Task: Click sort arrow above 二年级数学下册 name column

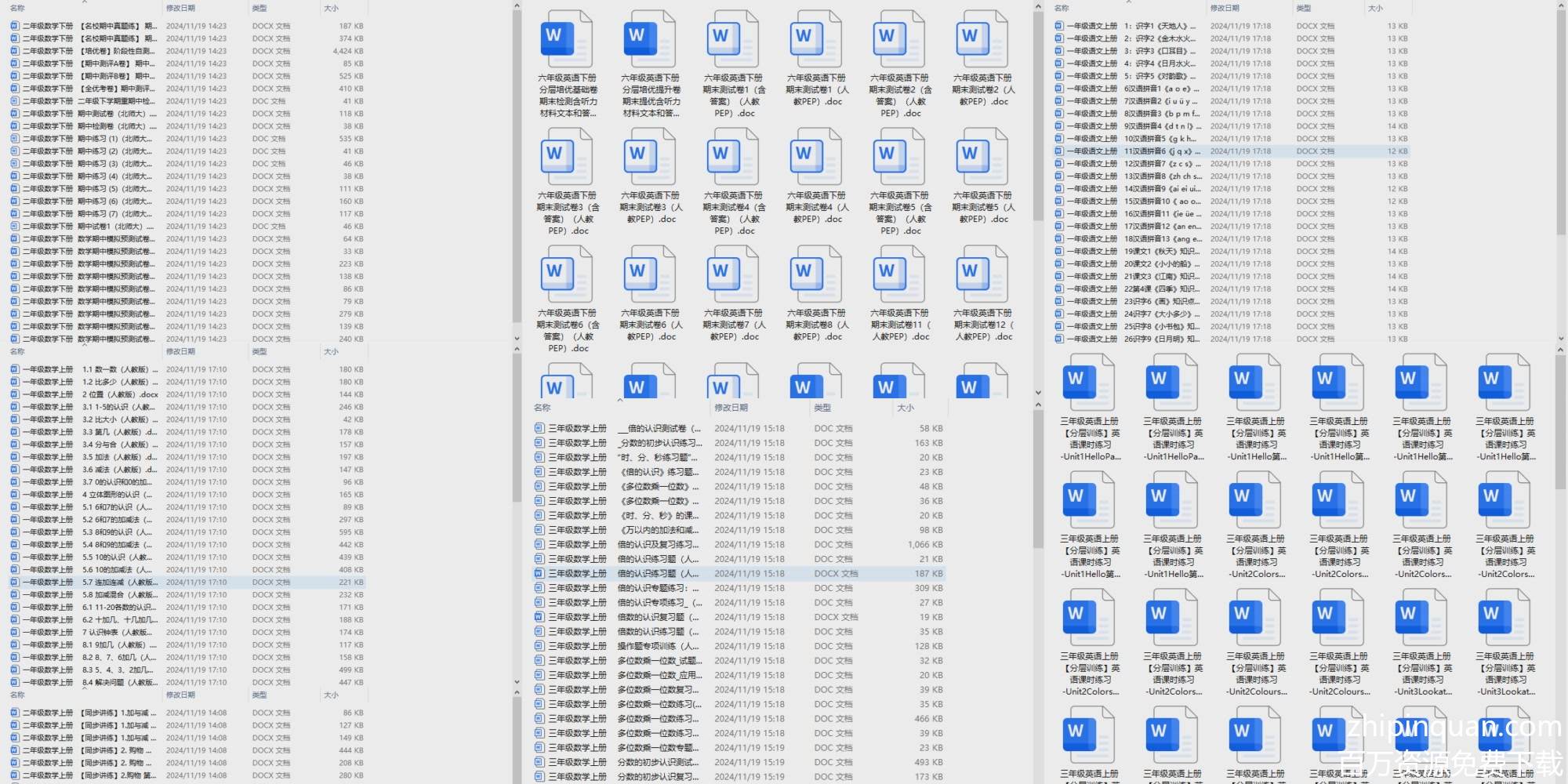Action: [85, 2]
